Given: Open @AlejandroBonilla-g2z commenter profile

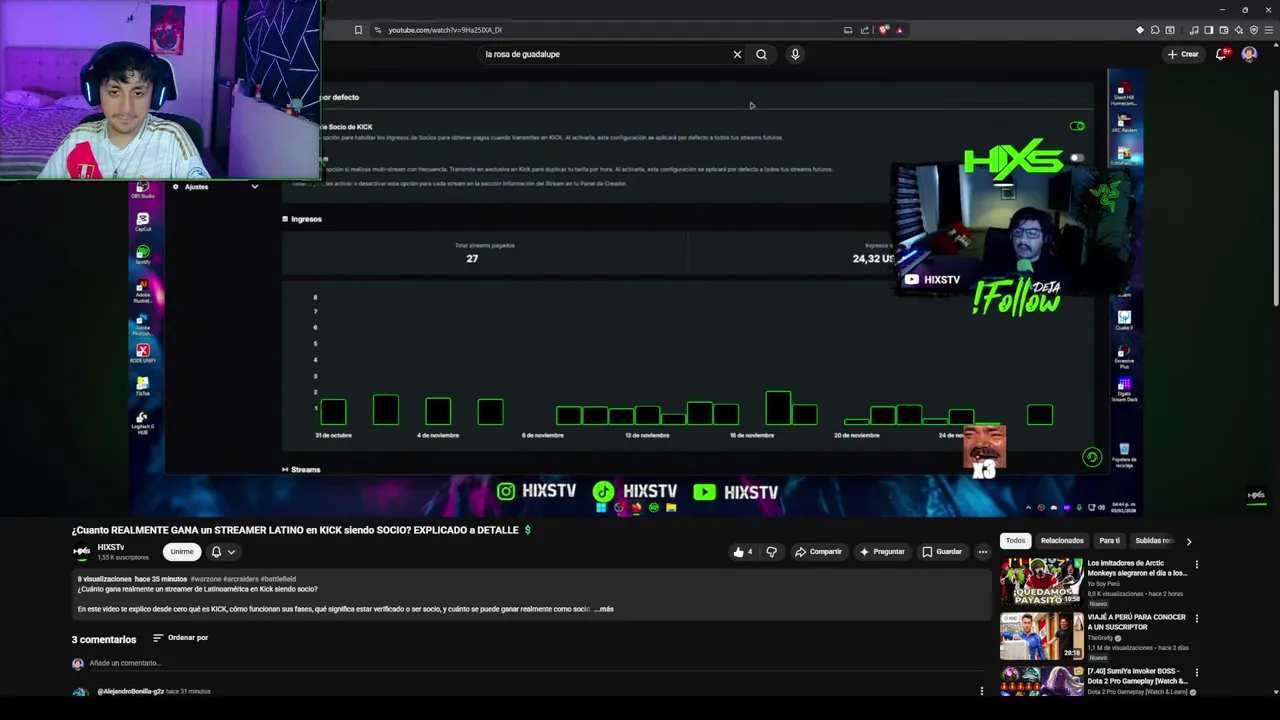Looking at the screenshot, I should click(x=131, y=691).
